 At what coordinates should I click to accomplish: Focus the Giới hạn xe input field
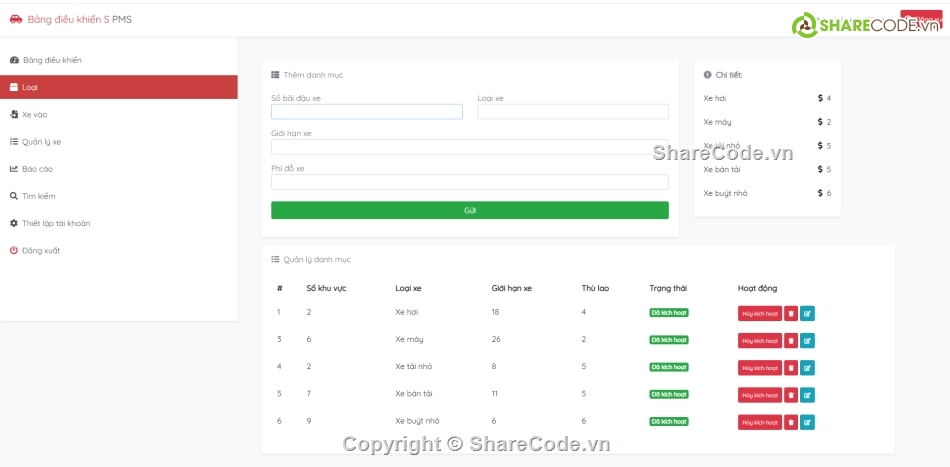tap(470, 147)
